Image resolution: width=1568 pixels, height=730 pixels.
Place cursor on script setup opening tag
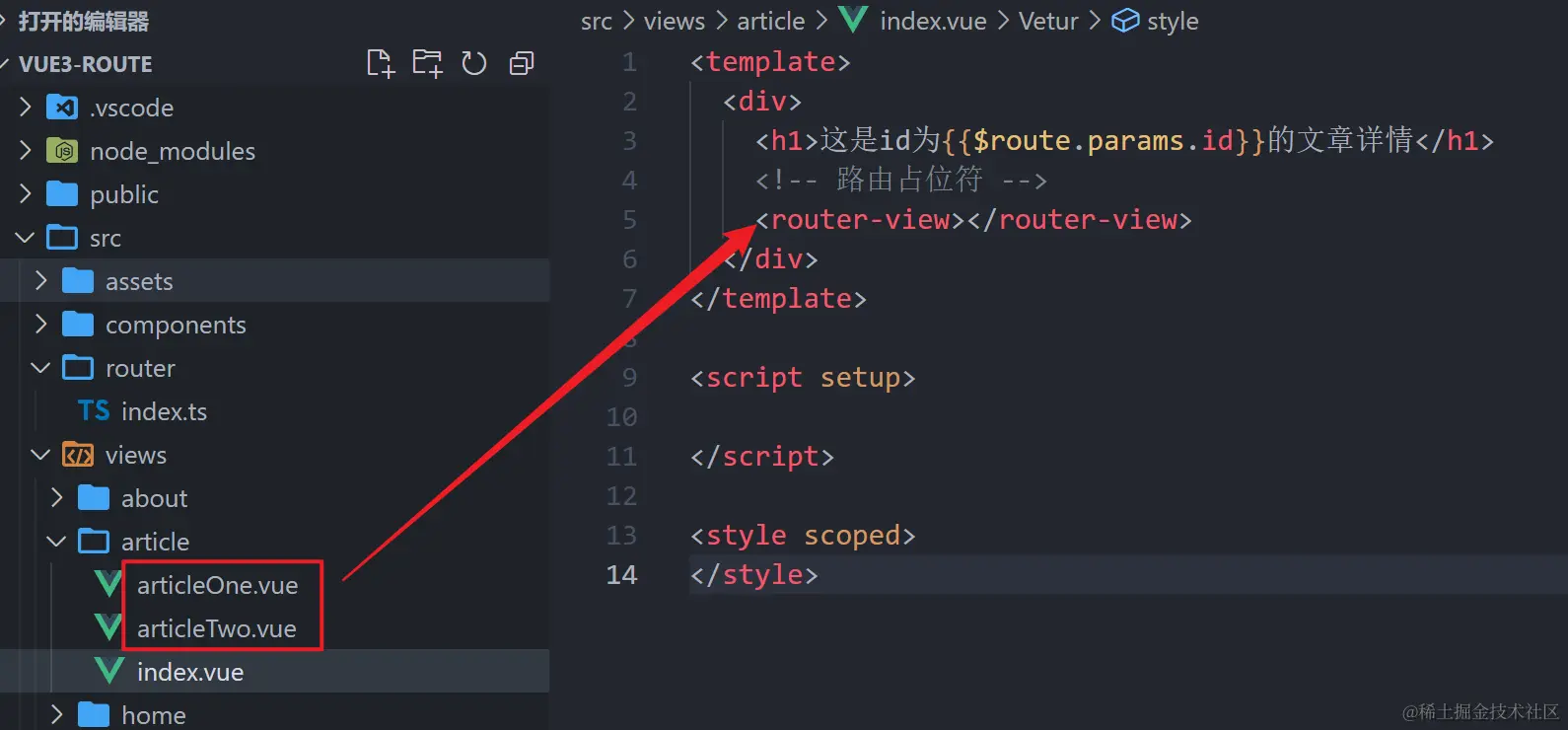(x=803, y=377)
